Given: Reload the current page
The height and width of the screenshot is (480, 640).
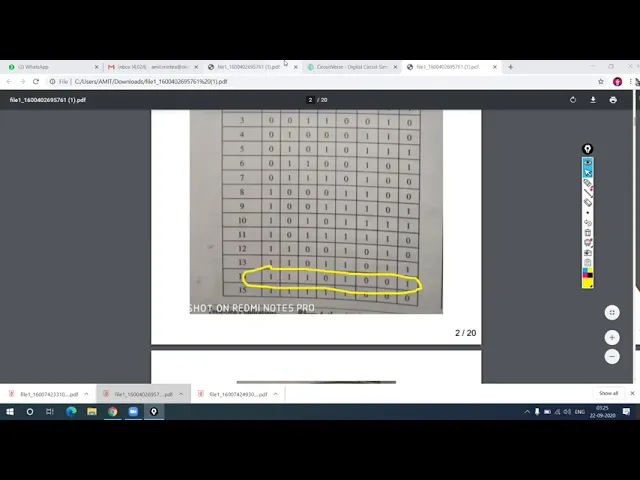Looking at the screenshot, I should click(x=36, y=82).
